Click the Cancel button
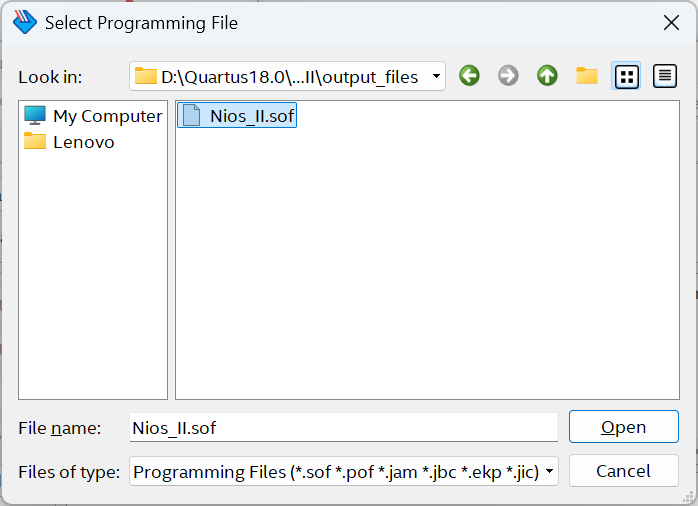This screenshot has width=698, height=506. click(x=624, y=471)
